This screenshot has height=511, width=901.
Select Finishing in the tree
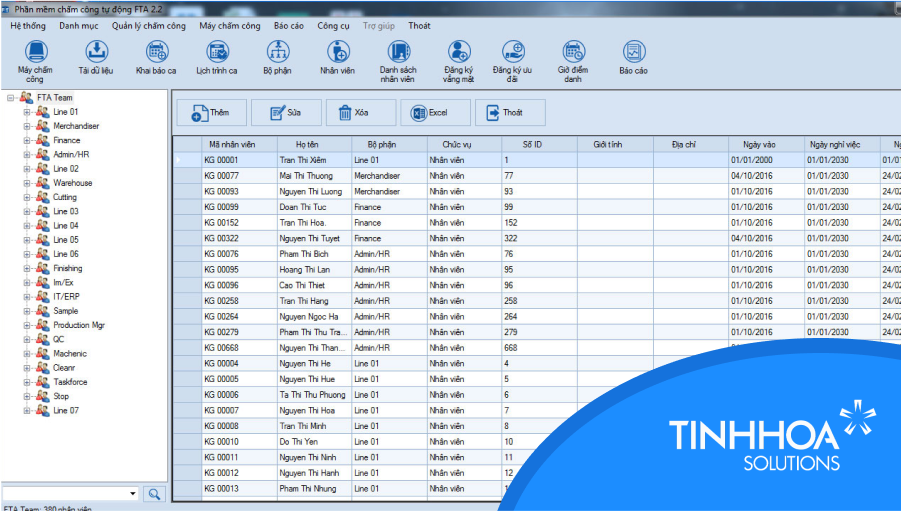tap(68, 268)
